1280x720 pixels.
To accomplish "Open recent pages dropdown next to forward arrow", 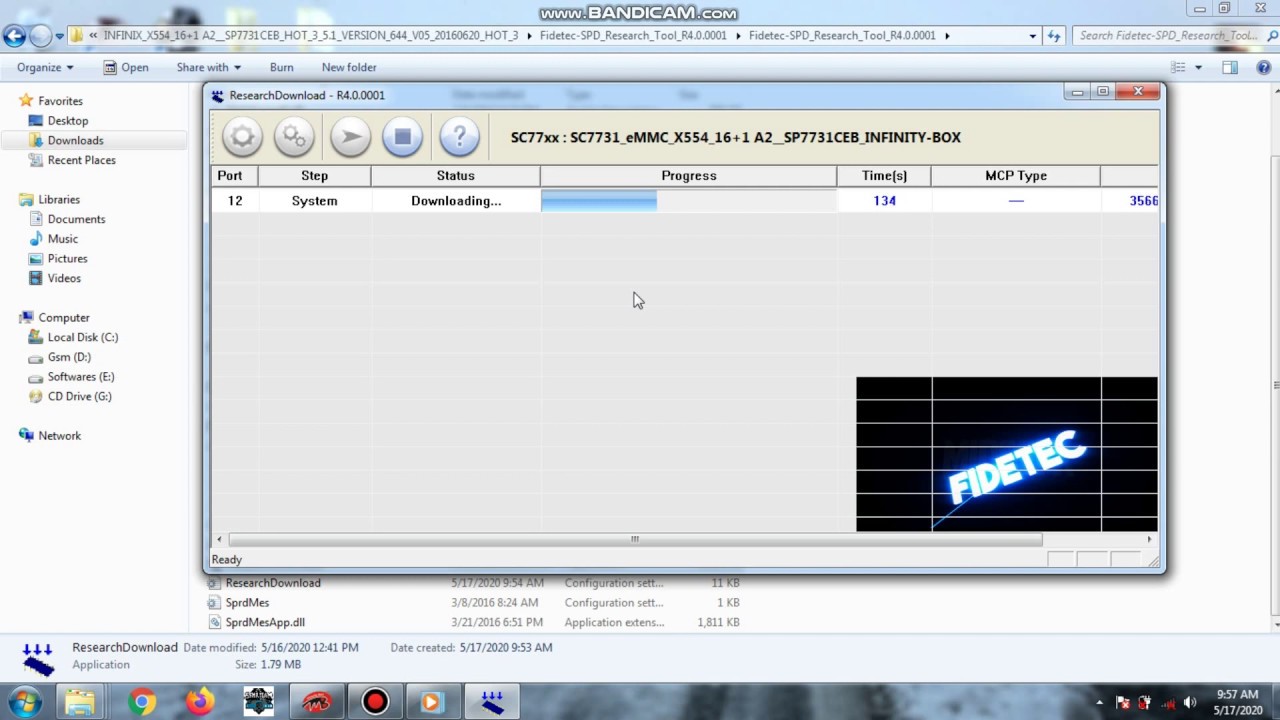I will 60,37.
